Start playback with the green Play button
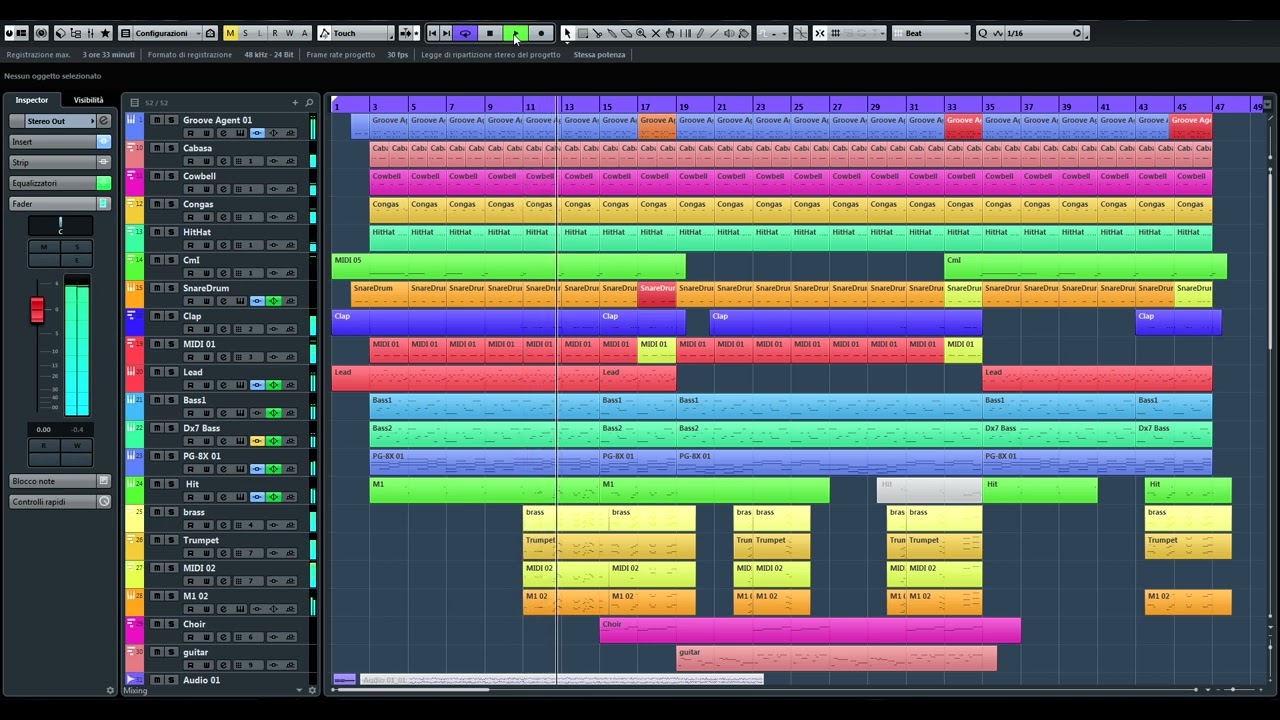 pos(515,33)
